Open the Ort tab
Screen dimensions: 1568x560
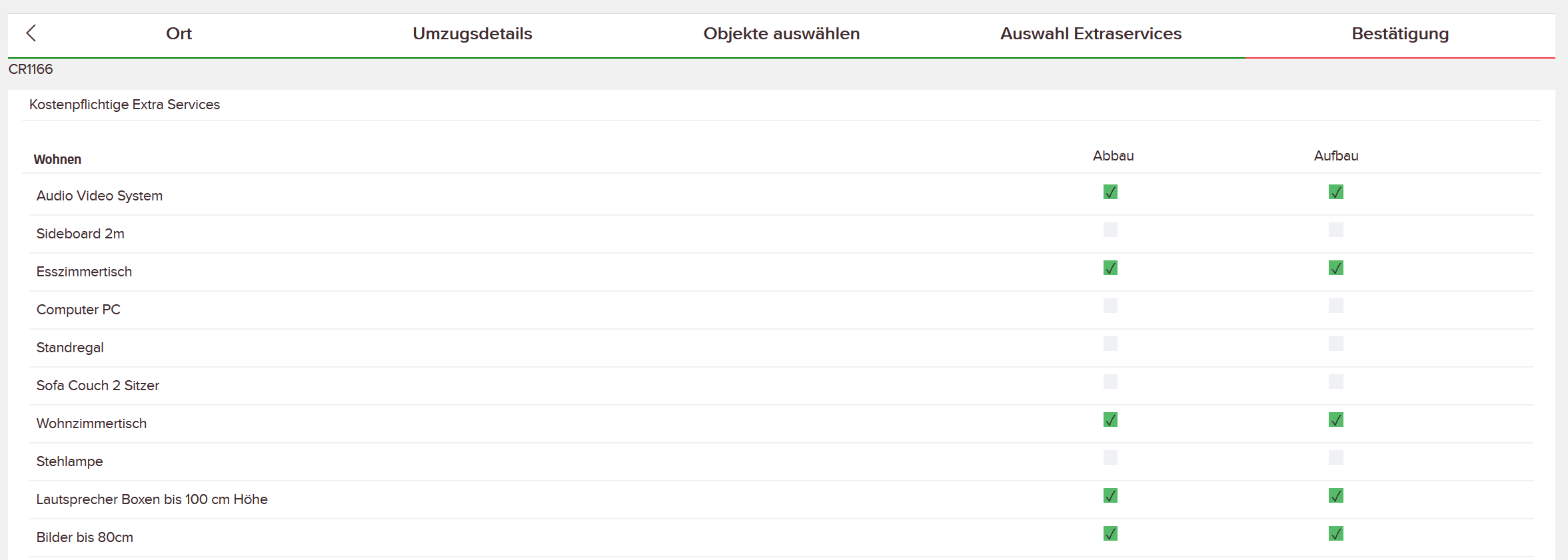[179, 33]
